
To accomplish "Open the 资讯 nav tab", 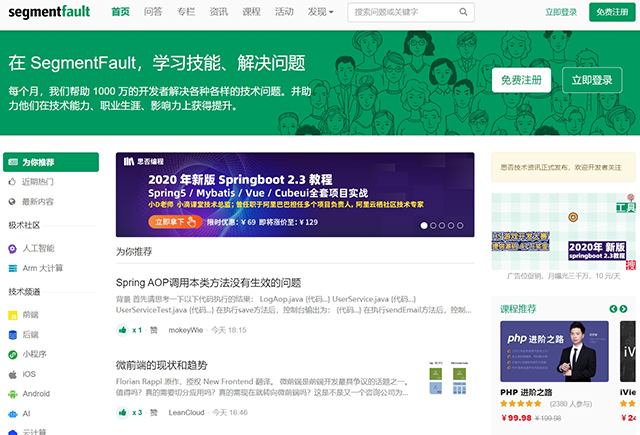I will 218,12.
